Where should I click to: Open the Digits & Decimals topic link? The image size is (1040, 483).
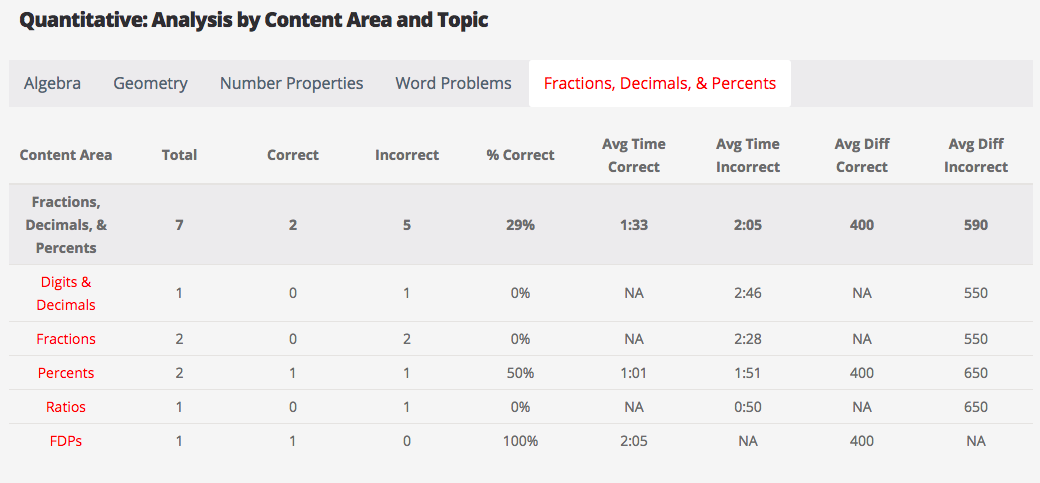click(x=66, y=293)
